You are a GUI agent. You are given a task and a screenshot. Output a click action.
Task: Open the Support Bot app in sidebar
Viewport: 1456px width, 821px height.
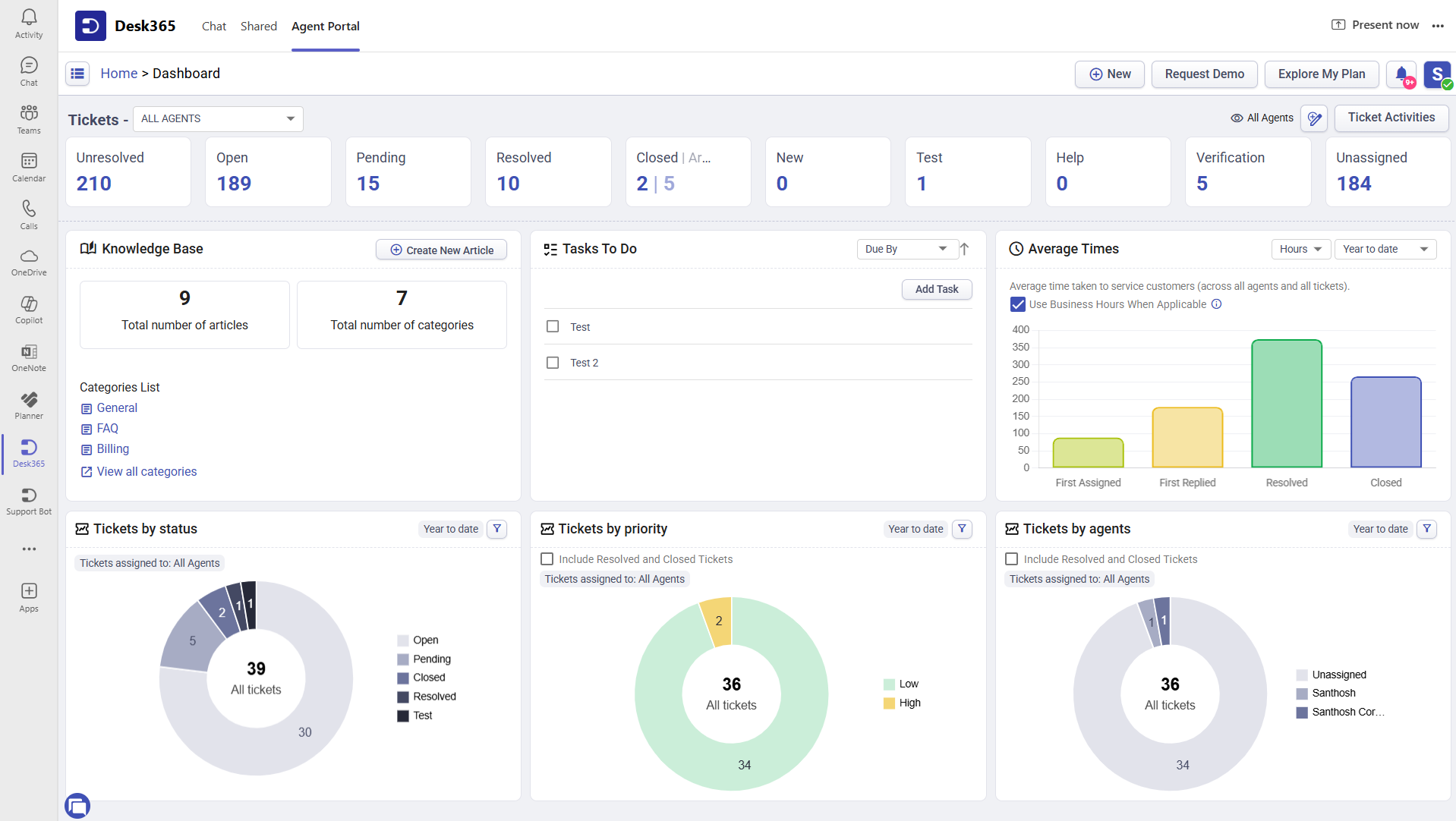[x=28, y=501]
